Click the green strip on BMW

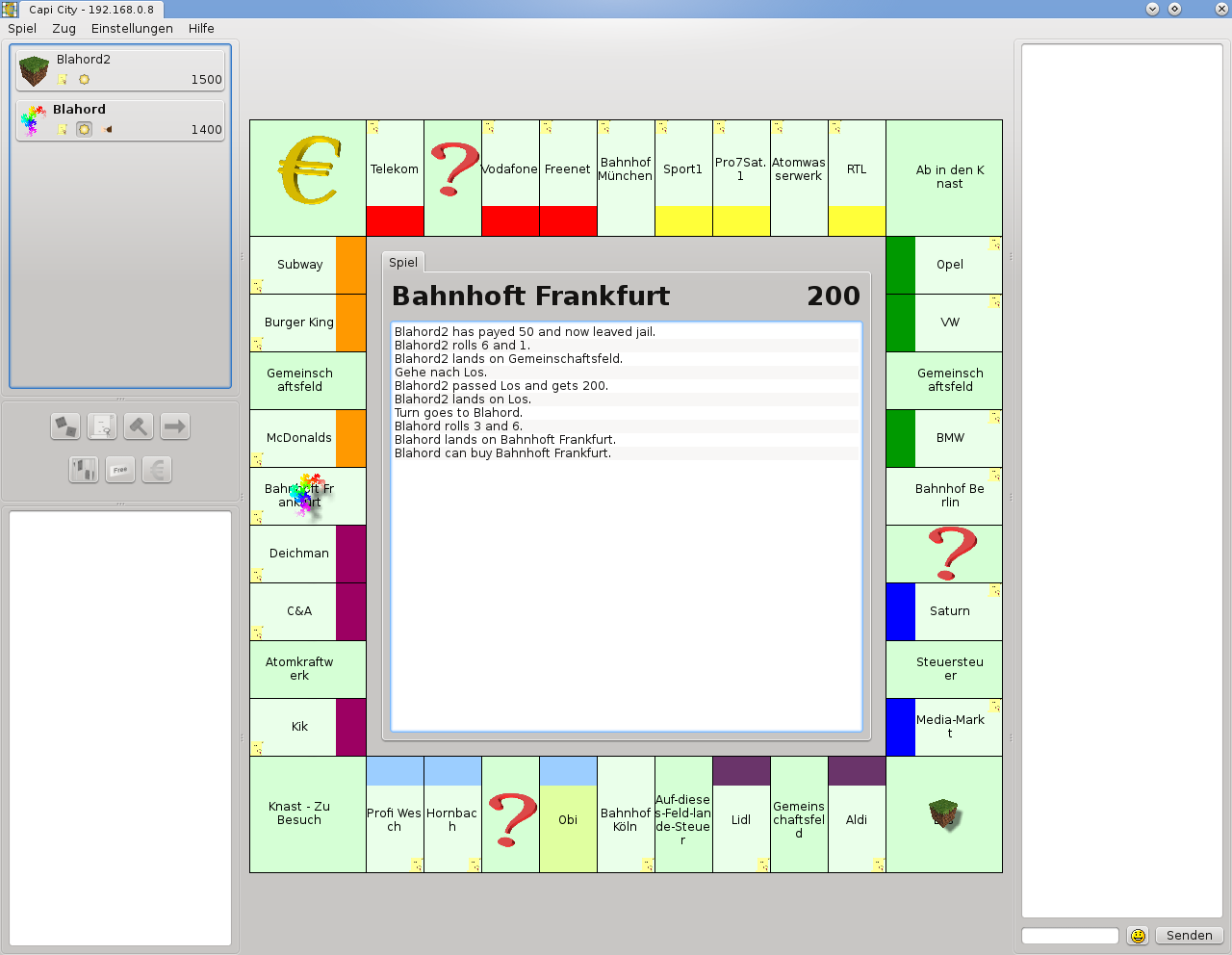pyautogui.click(x=901, y=438)
